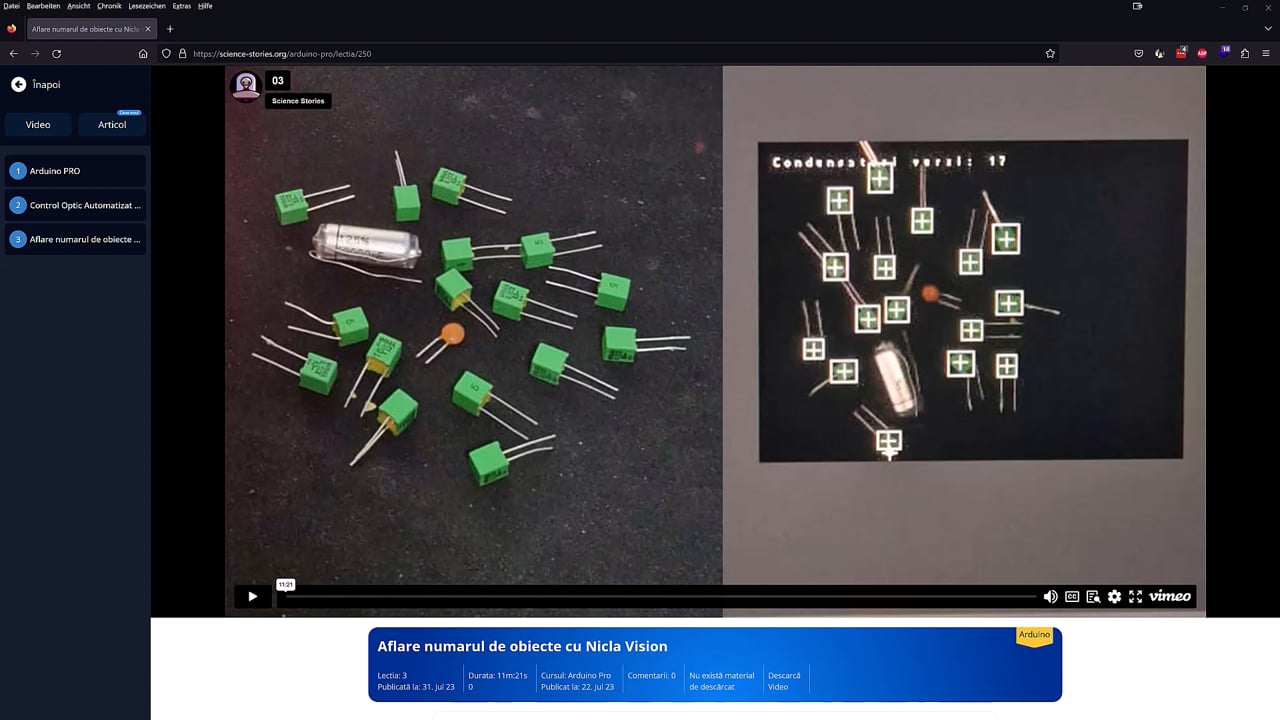Click the science-stories.org address bar
Viewport: 1280px width, 720px height.
click(610, 53)
